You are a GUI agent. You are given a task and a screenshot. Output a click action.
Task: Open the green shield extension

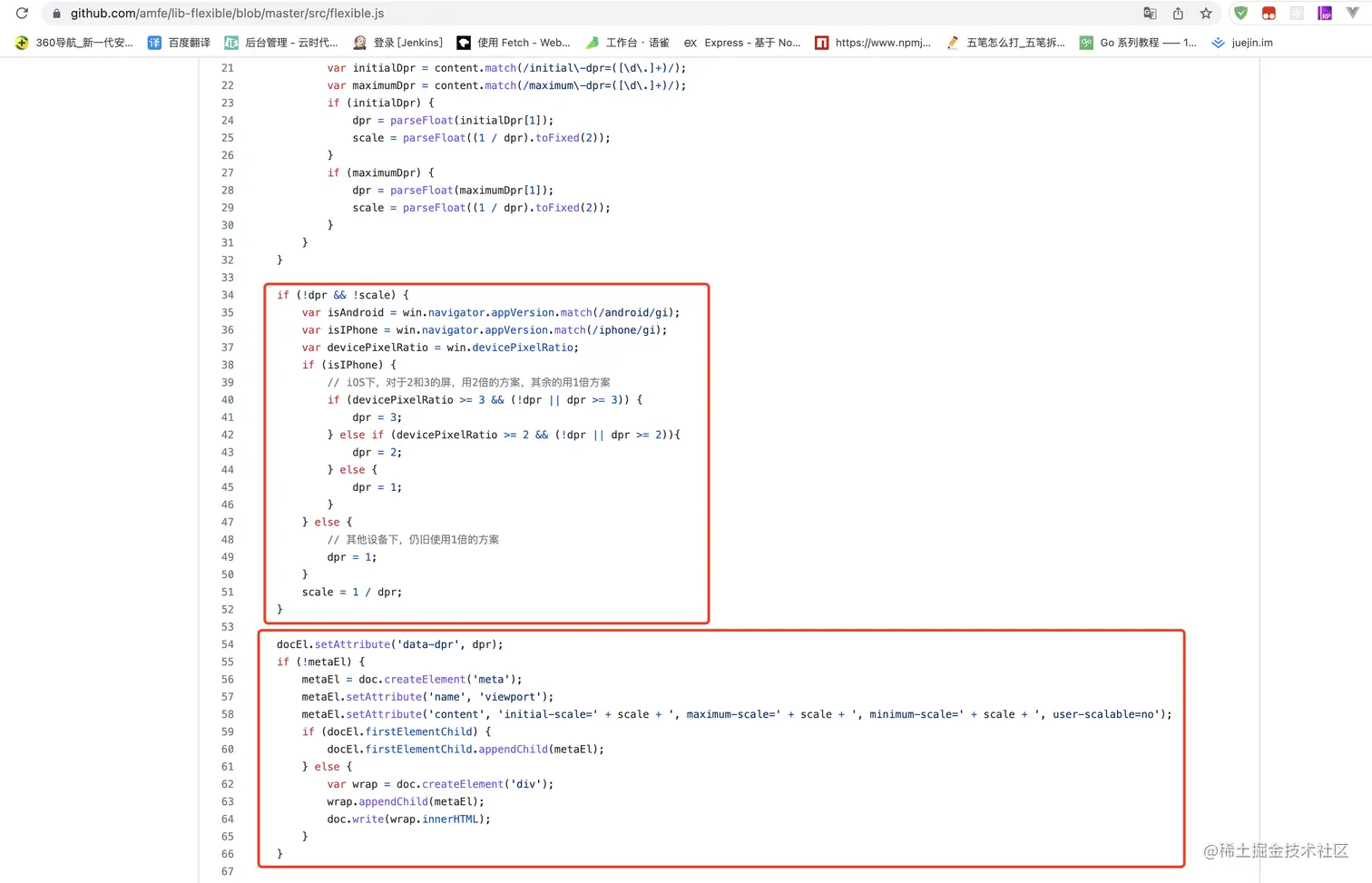(x=1240, y=14)
